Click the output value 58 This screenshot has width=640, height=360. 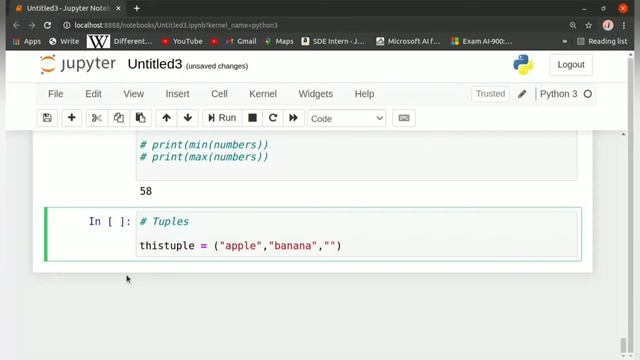tap(146, 191)
